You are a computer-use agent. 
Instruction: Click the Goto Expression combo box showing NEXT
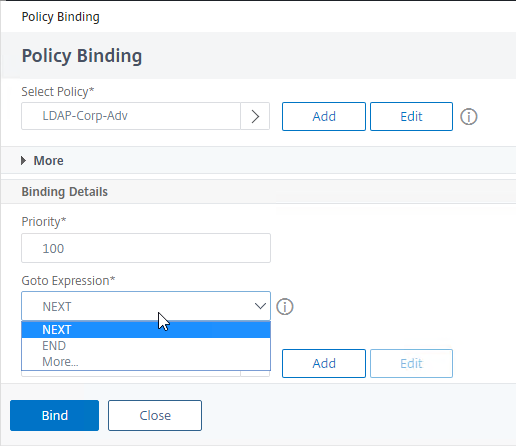[x=146, y=306]
